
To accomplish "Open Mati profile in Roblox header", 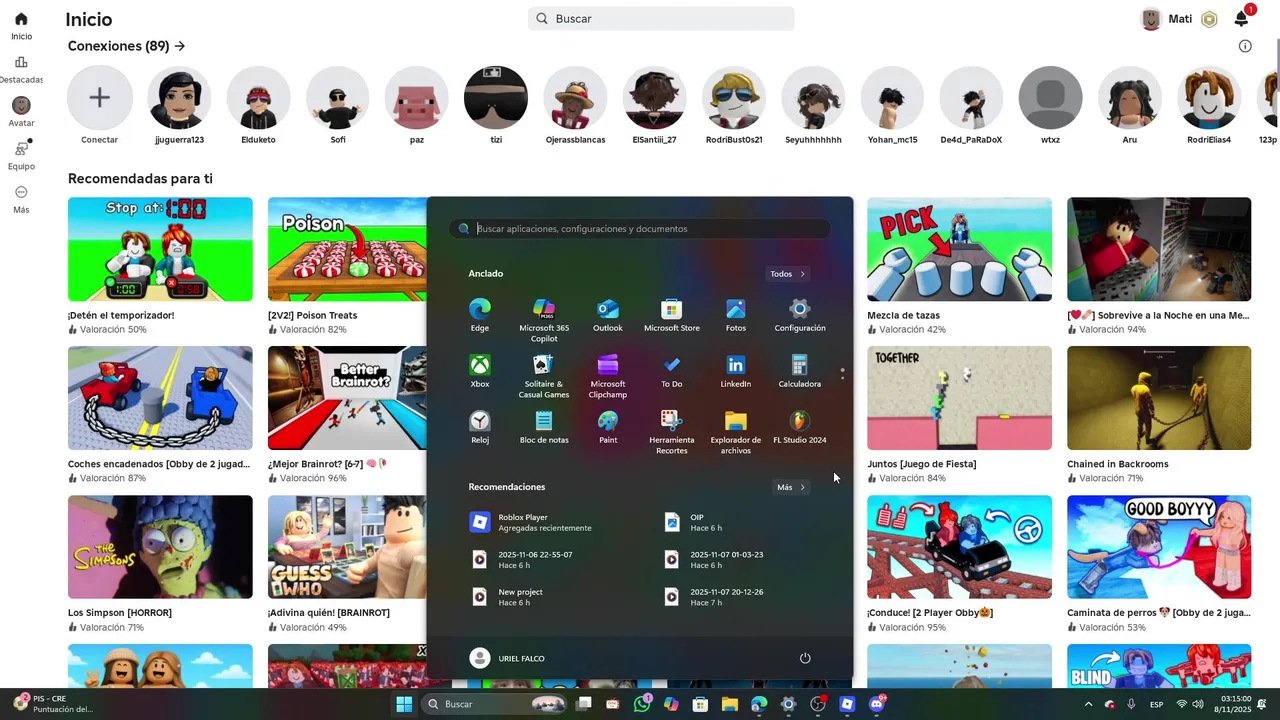I will click(1167, 19).
